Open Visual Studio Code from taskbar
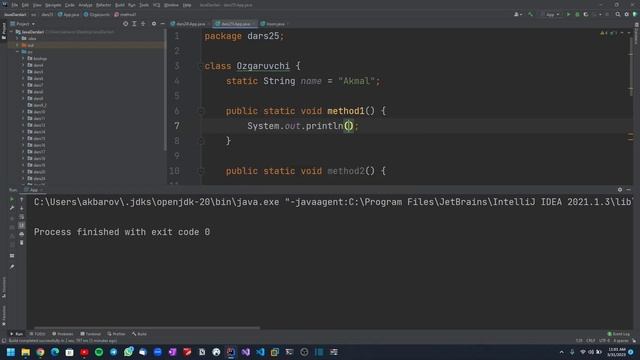Viewport: 640px width, 360px height. (260, 352)
